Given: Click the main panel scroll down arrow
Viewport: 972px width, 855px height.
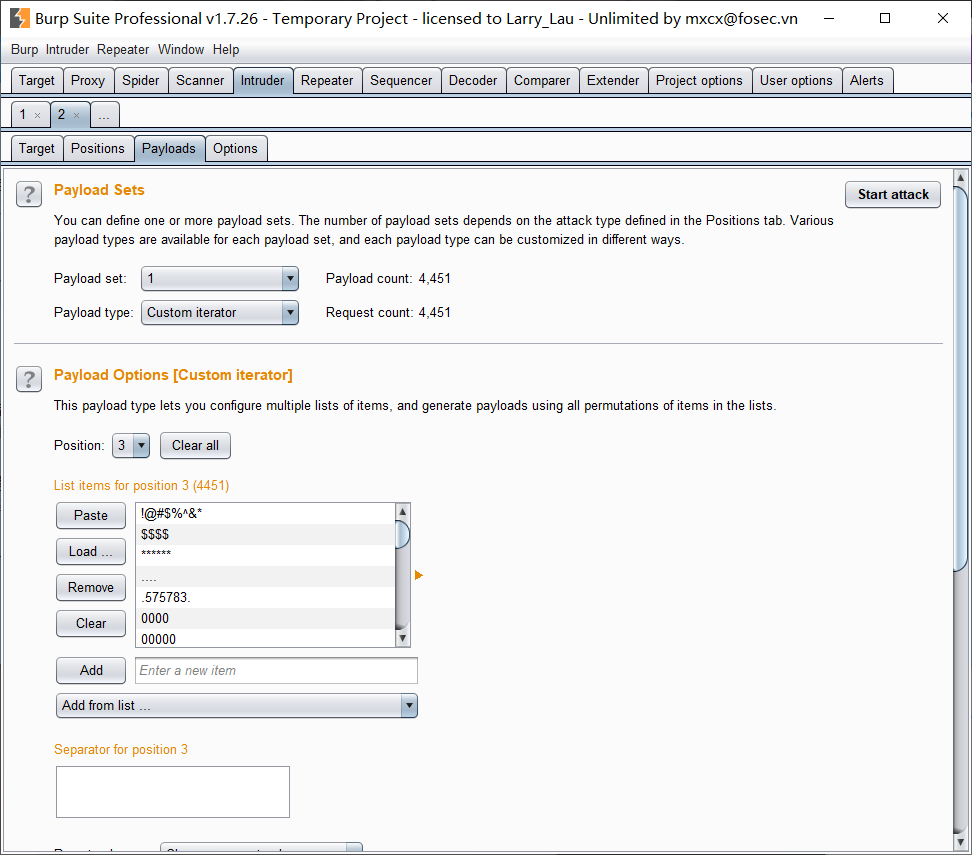Looking at the screenshot, I should coord(960,842).
